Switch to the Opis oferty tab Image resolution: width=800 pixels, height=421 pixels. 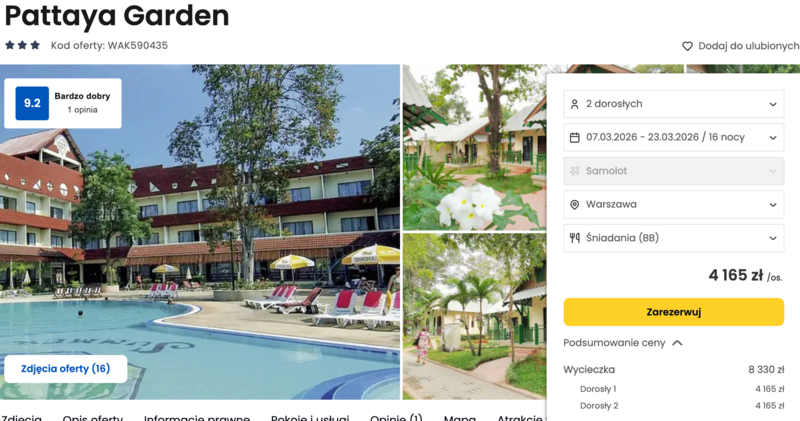point(93,417)
